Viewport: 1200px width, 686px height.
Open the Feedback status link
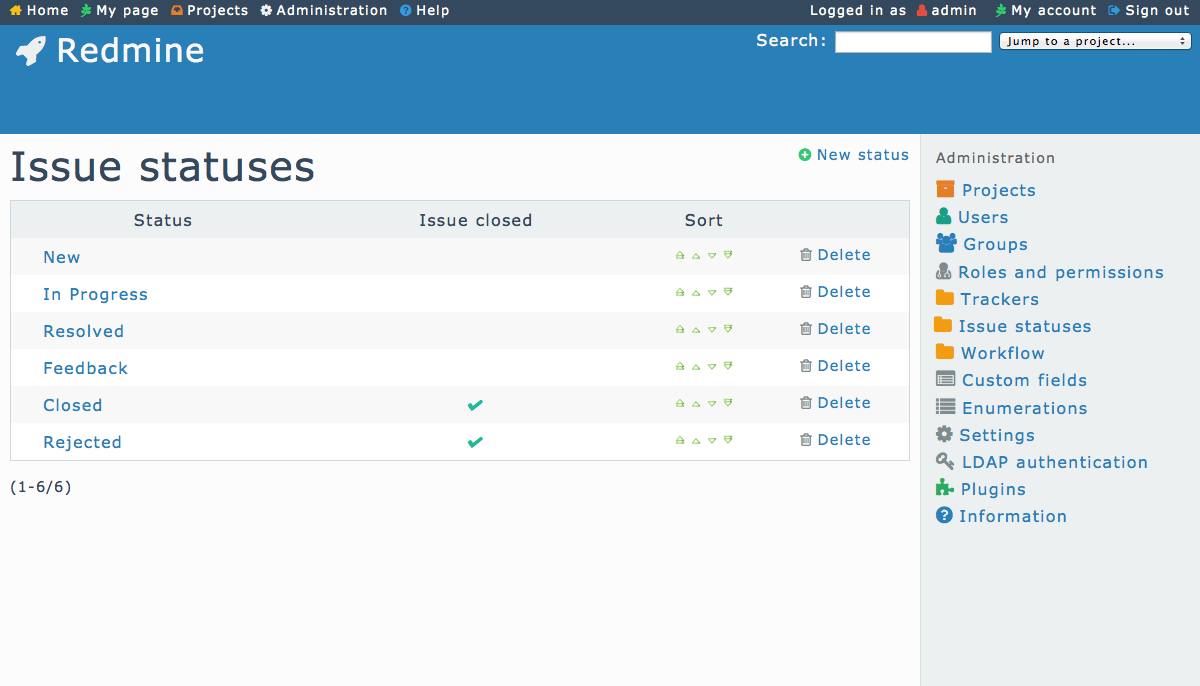point(85,368)
